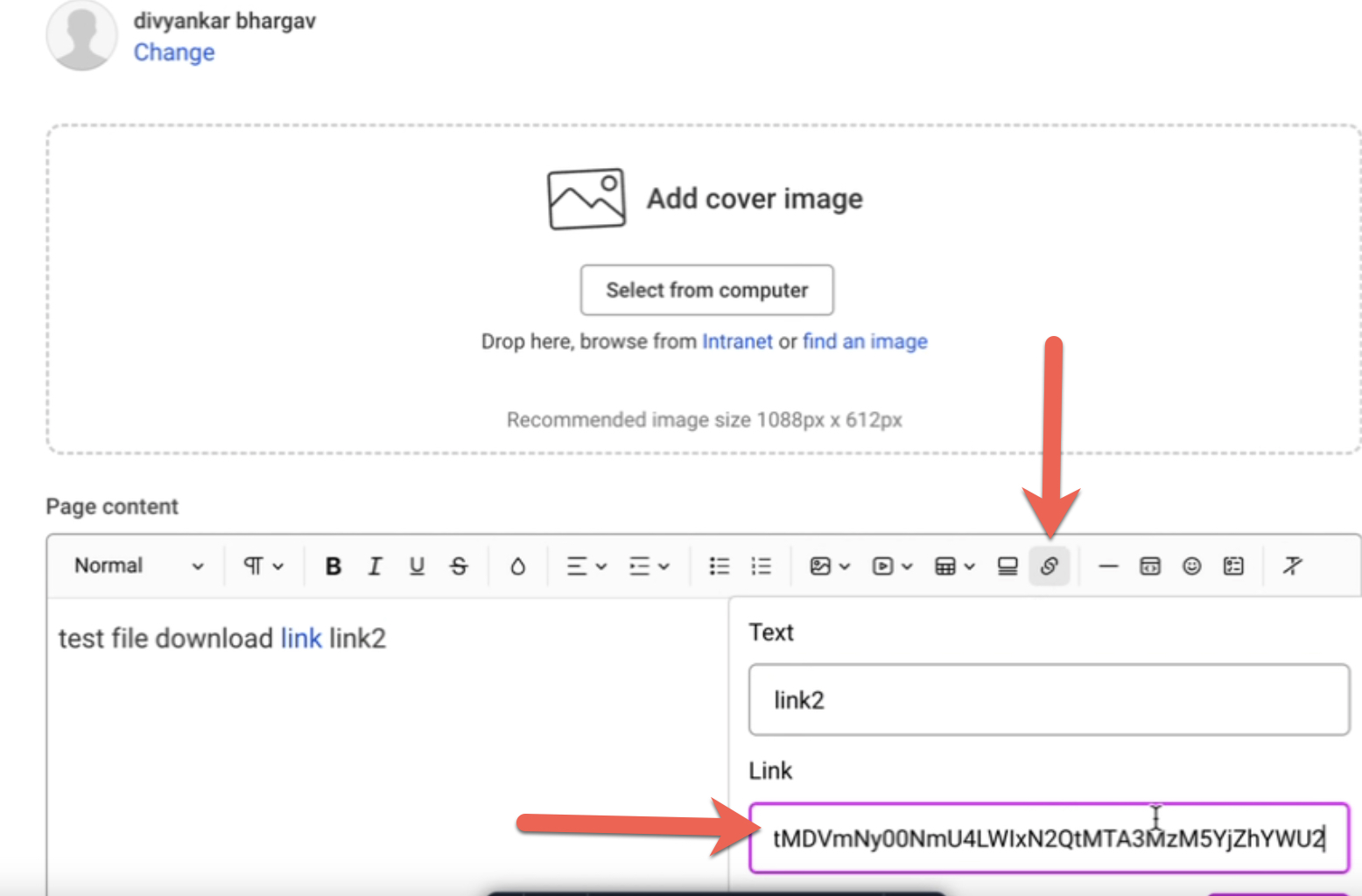Click the insert link icon
Image resolution: width=1362 pixels, height=896 pixels.
tap(1049, 566)
